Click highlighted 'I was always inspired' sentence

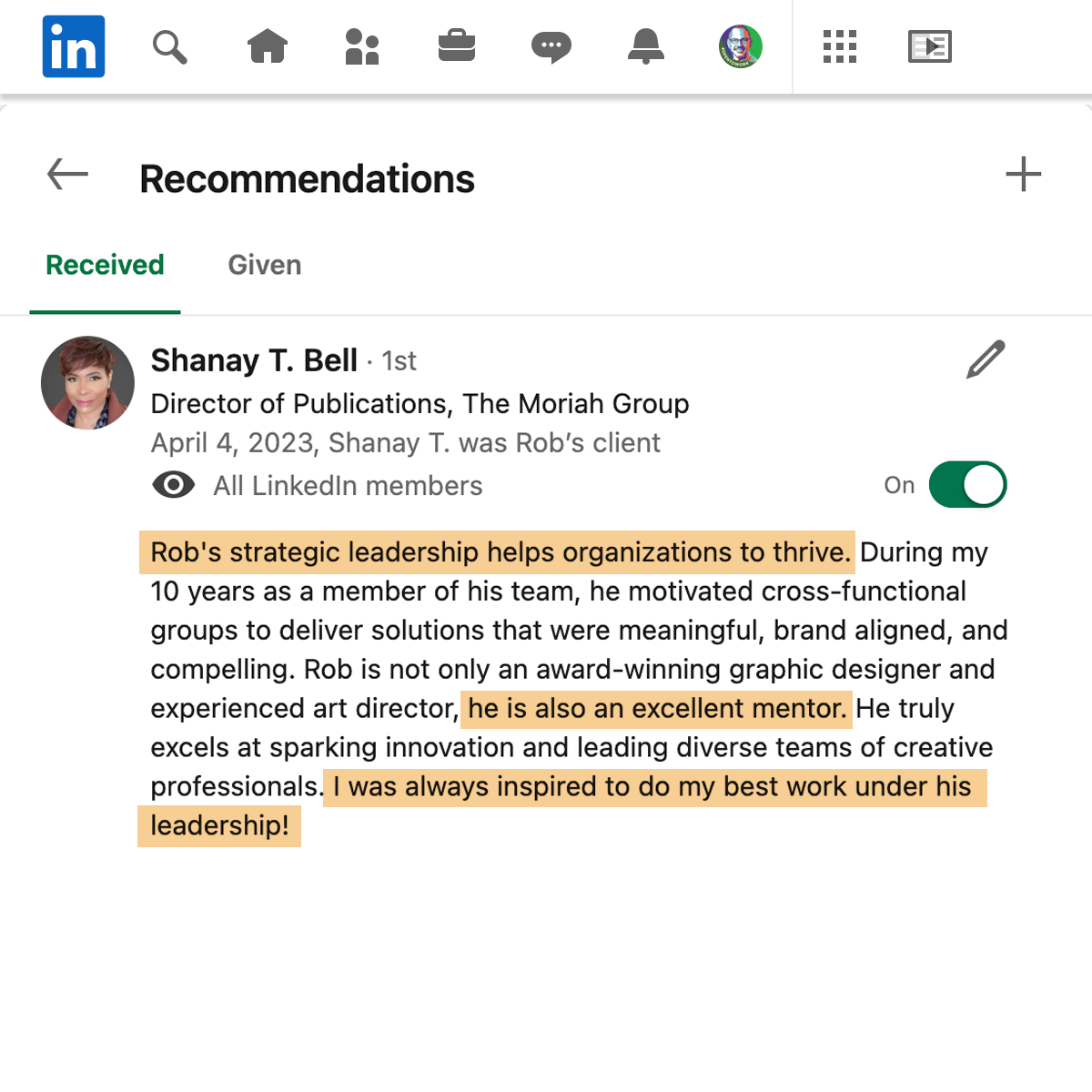pos(655,786)
